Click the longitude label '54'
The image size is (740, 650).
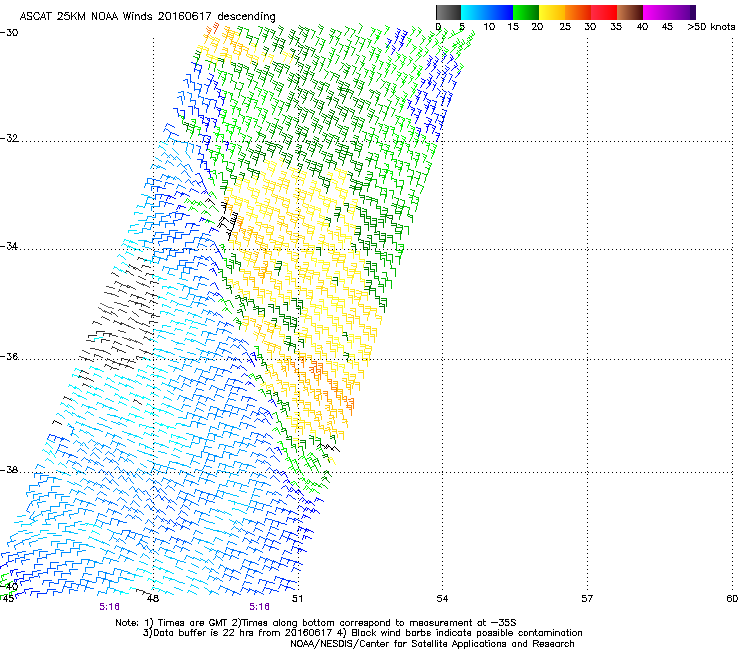[442, 599]
